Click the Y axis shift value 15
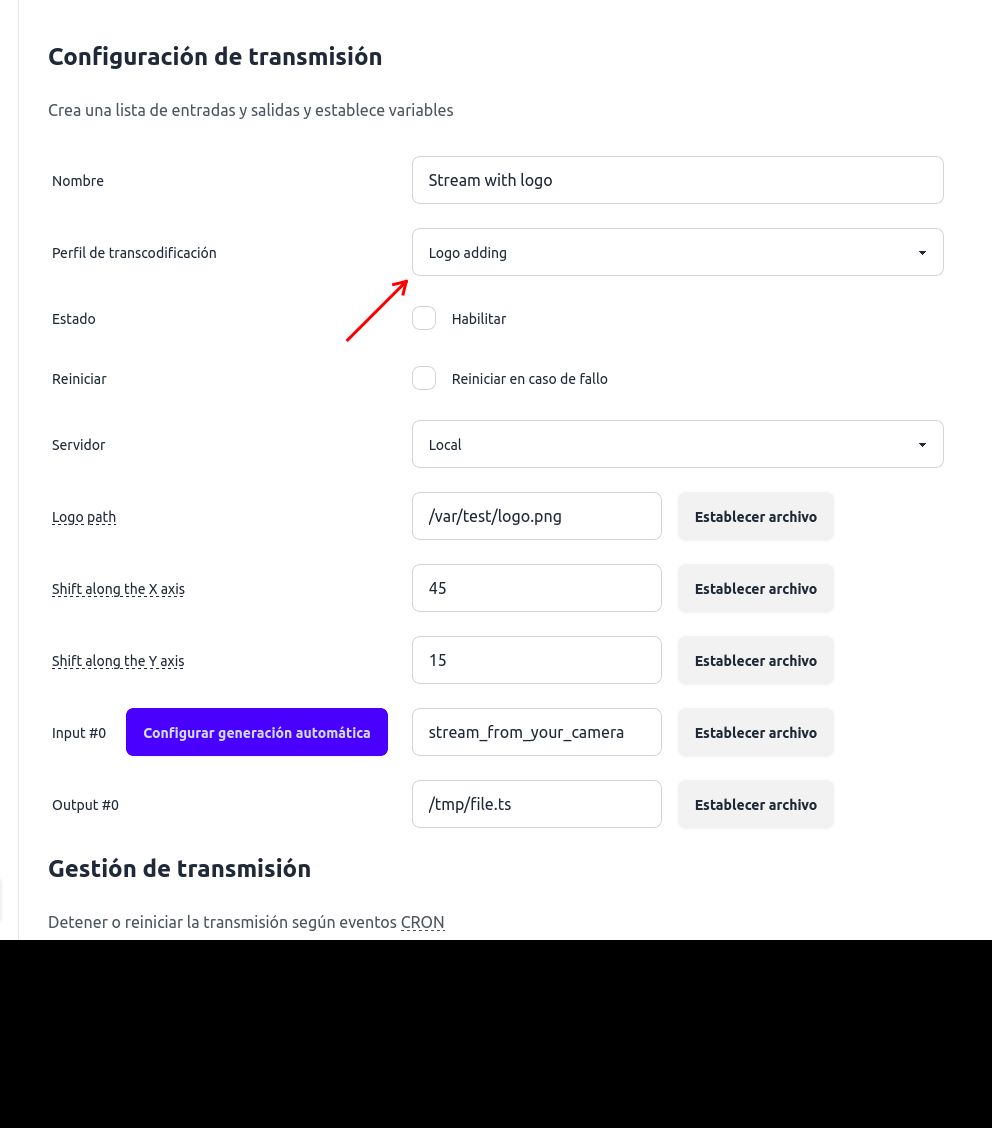Screen dimensions: 992x1128 pyautogui.click(x=536, y=660)
